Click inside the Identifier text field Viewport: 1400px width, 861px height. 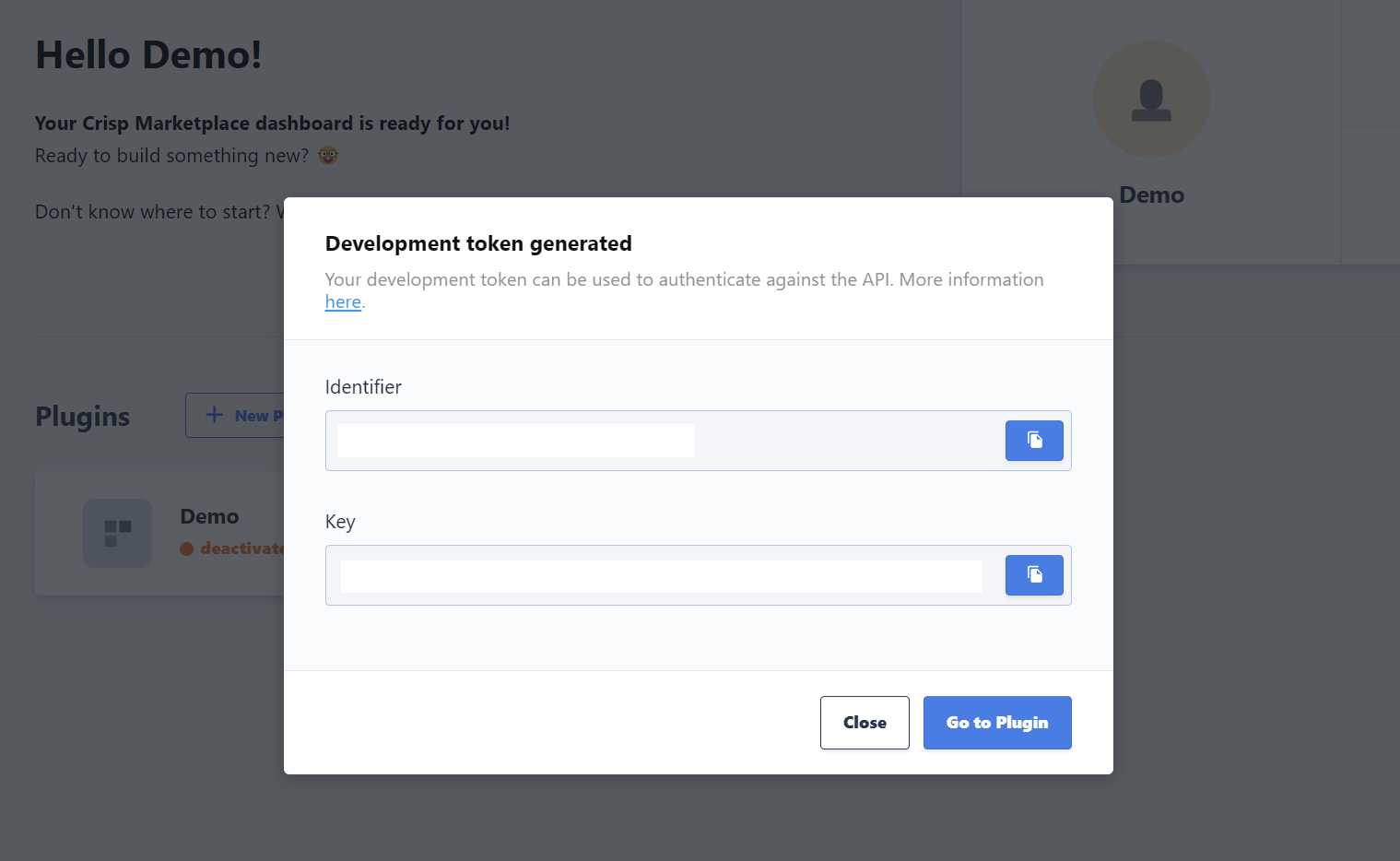848,441
